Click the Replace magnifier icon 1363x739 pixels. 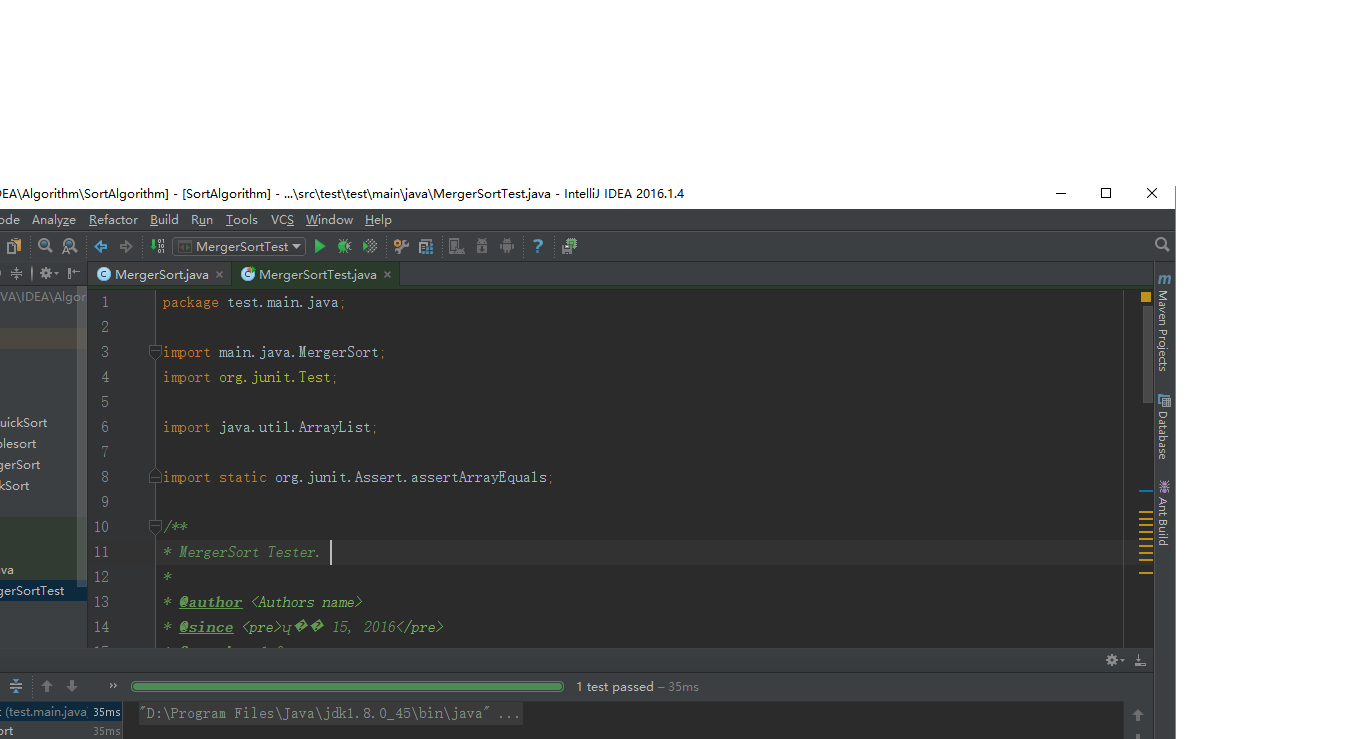[x=69, y=246]
